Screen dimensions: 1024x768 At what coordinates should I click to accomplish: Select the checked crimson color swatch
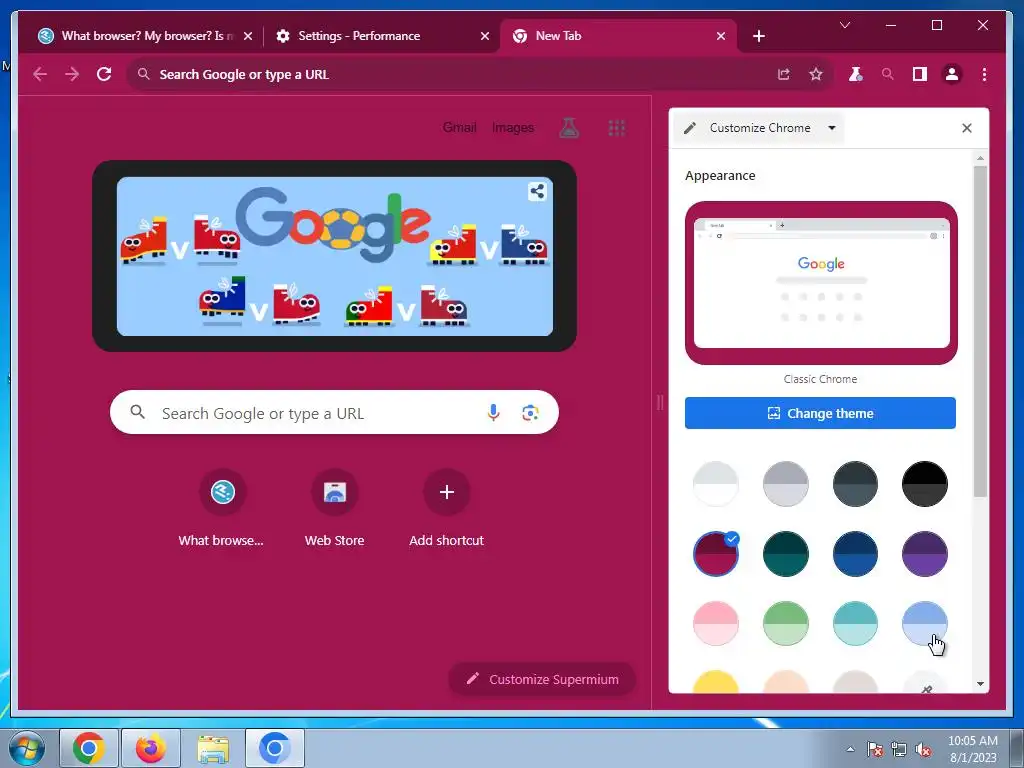click(716, 554)
